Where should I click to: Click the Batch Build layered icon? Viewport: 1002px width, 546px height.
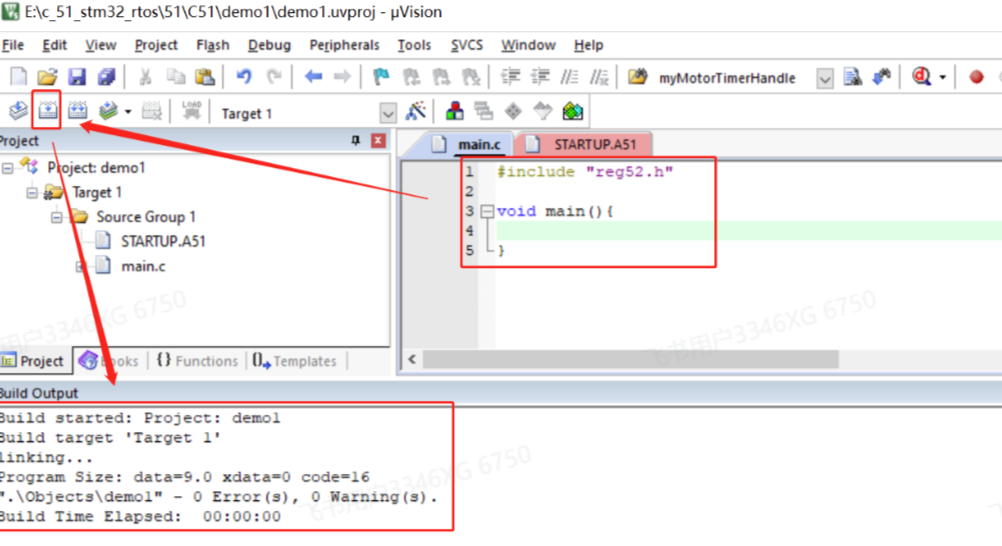point(108,111)
